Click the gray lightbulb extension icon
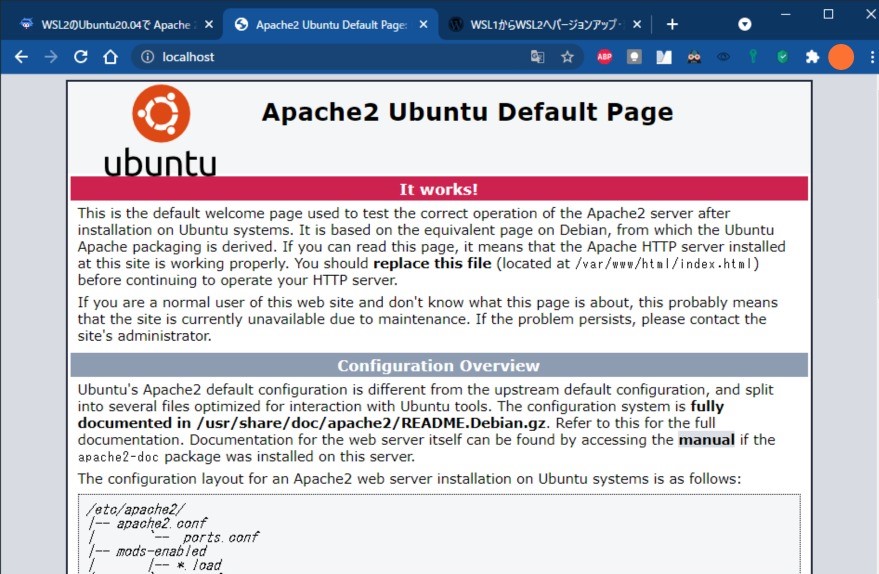879x574 pixels. point(634,57)
